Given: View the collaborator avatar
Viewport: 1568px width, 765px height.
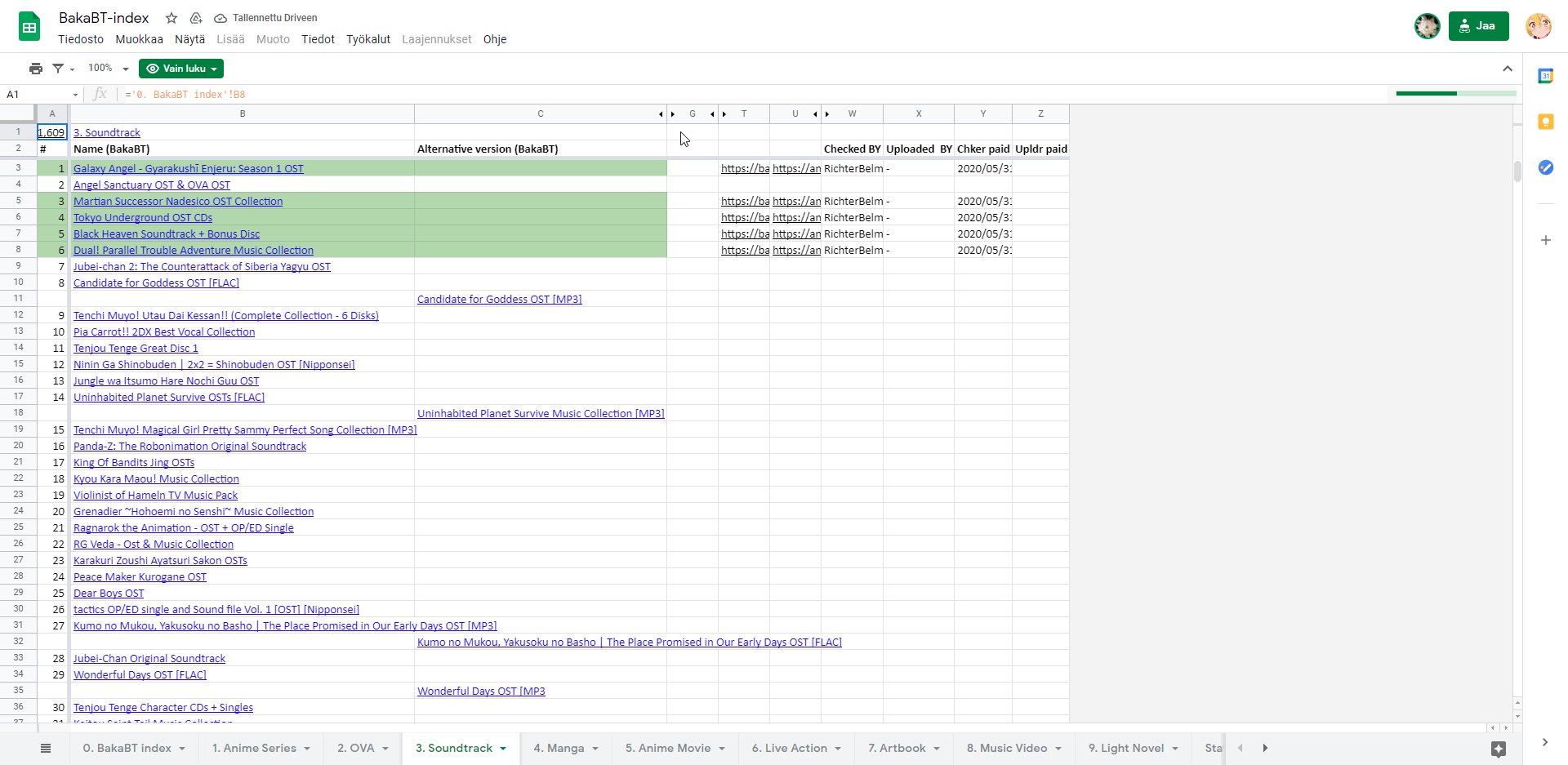Looking at the screenshot, I should click(1428, 26).
